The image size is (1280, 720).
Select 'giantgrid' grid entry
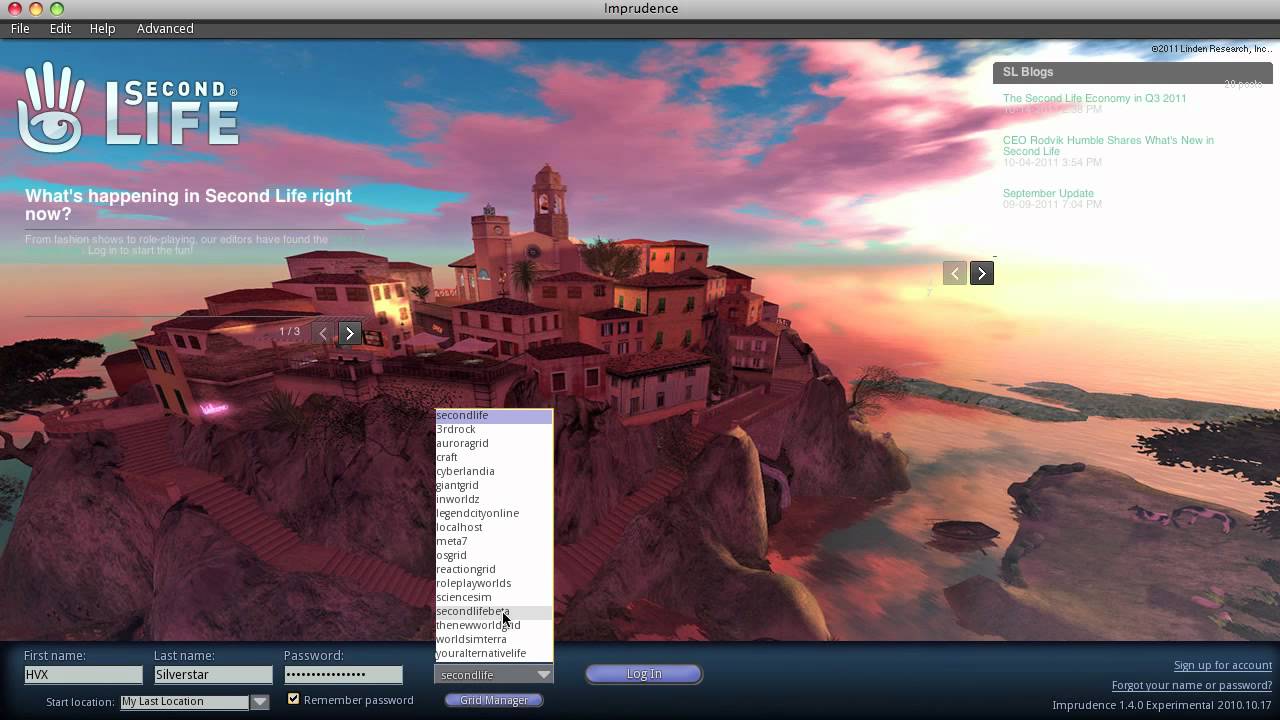493,485
